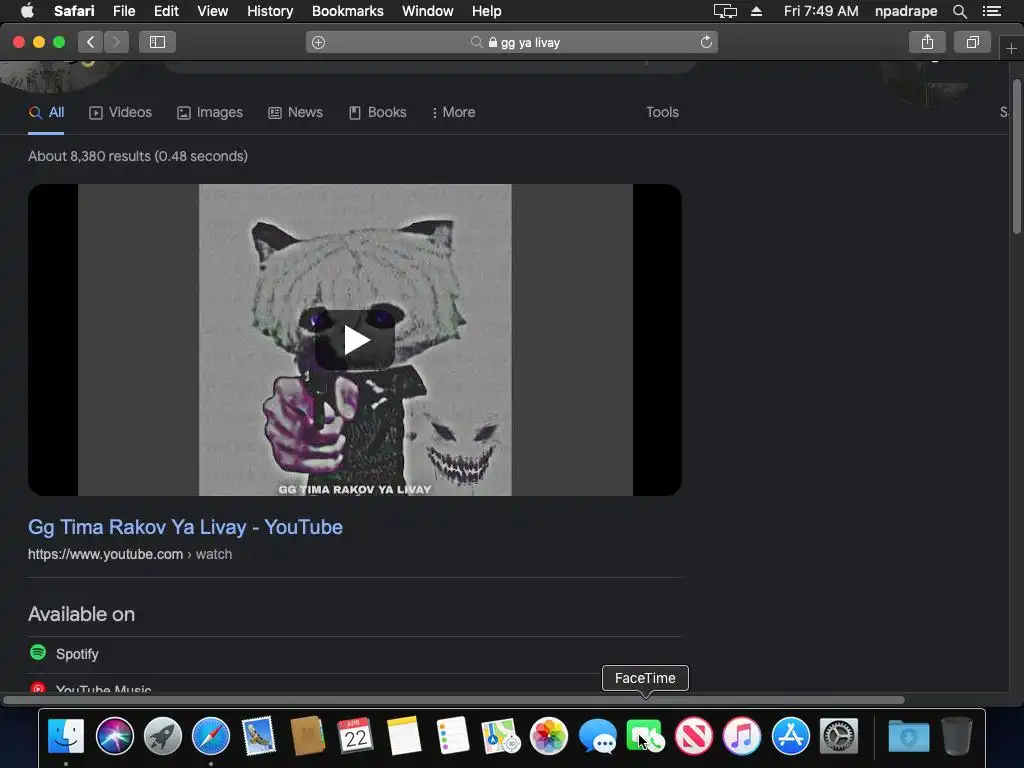Open the Apple menu
The image size is (1024, 768).
point(27,10)
